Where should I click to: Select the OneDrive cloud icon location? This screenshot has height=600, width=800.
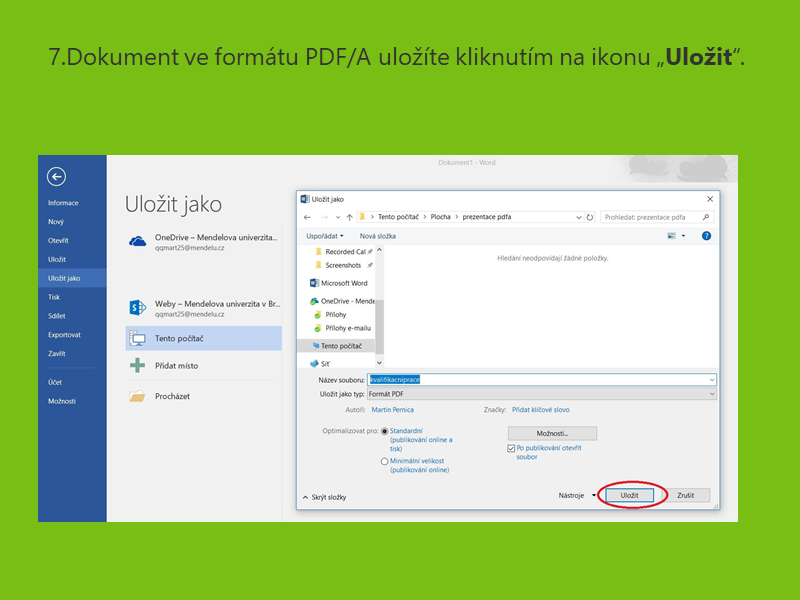tap(138, 242)
